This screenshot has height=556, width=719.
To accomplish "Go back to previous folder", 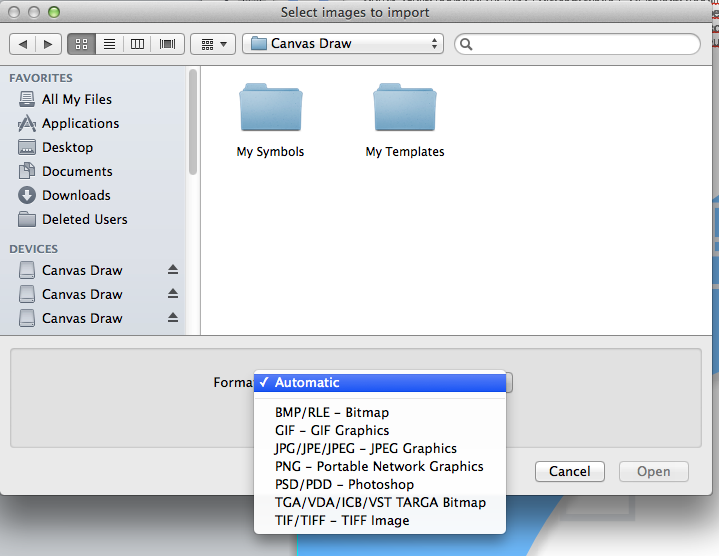I will pos(22,44).
